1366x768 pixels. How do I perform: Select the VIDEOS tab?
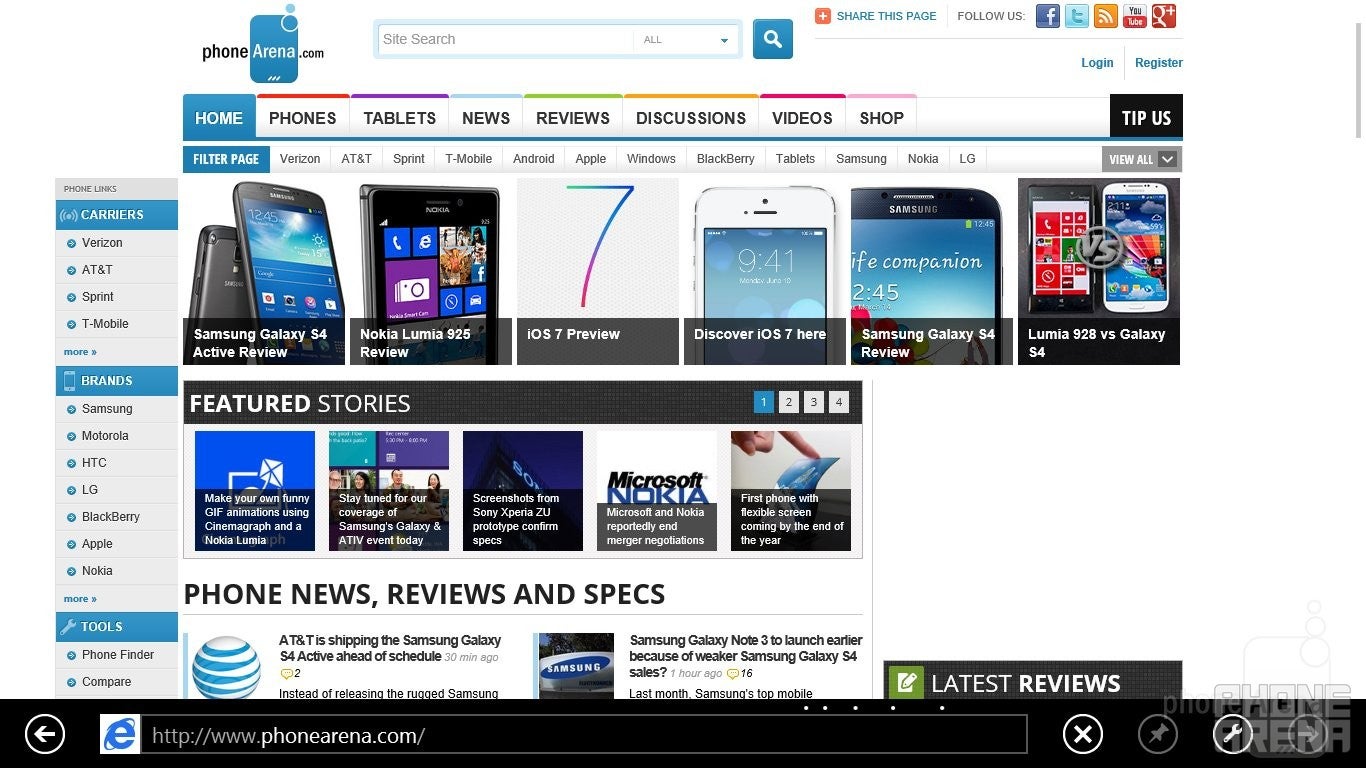tap(802, 118)
